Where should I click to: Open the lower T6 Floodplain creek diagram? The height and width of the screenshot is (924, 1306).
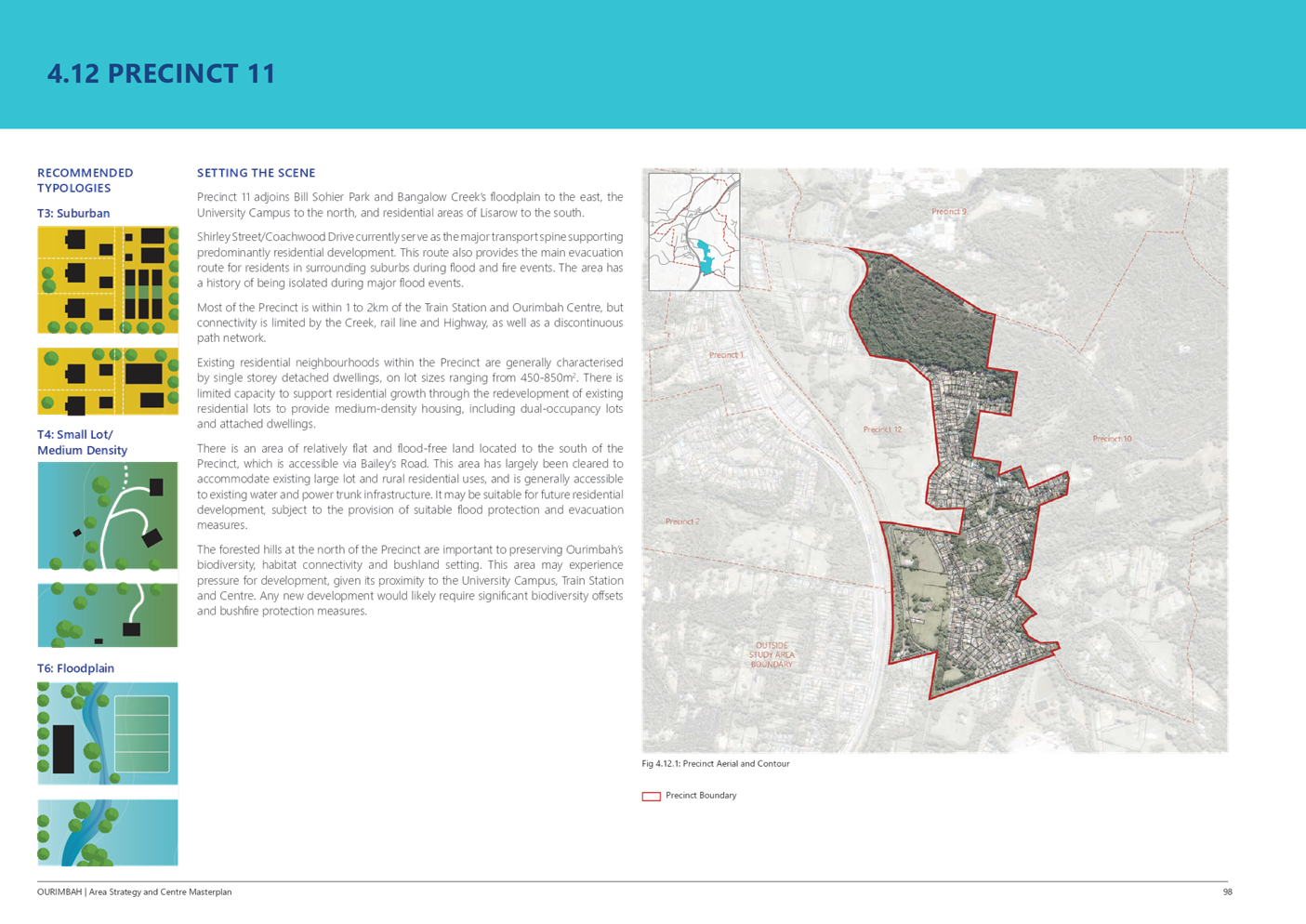click(108, 832)
